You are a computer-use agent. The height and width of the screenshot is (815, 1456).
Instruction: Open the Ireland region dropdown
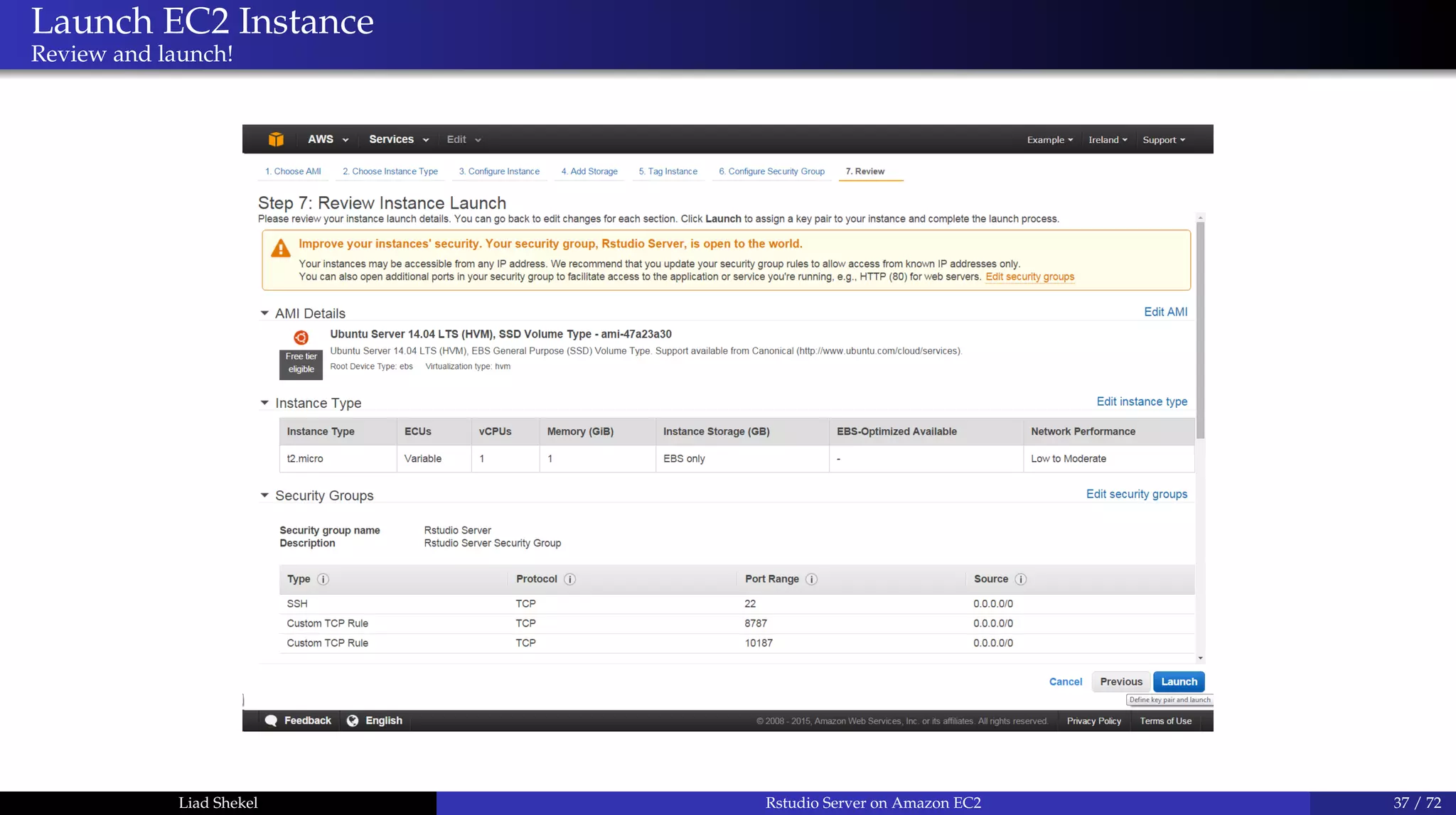1108,140
